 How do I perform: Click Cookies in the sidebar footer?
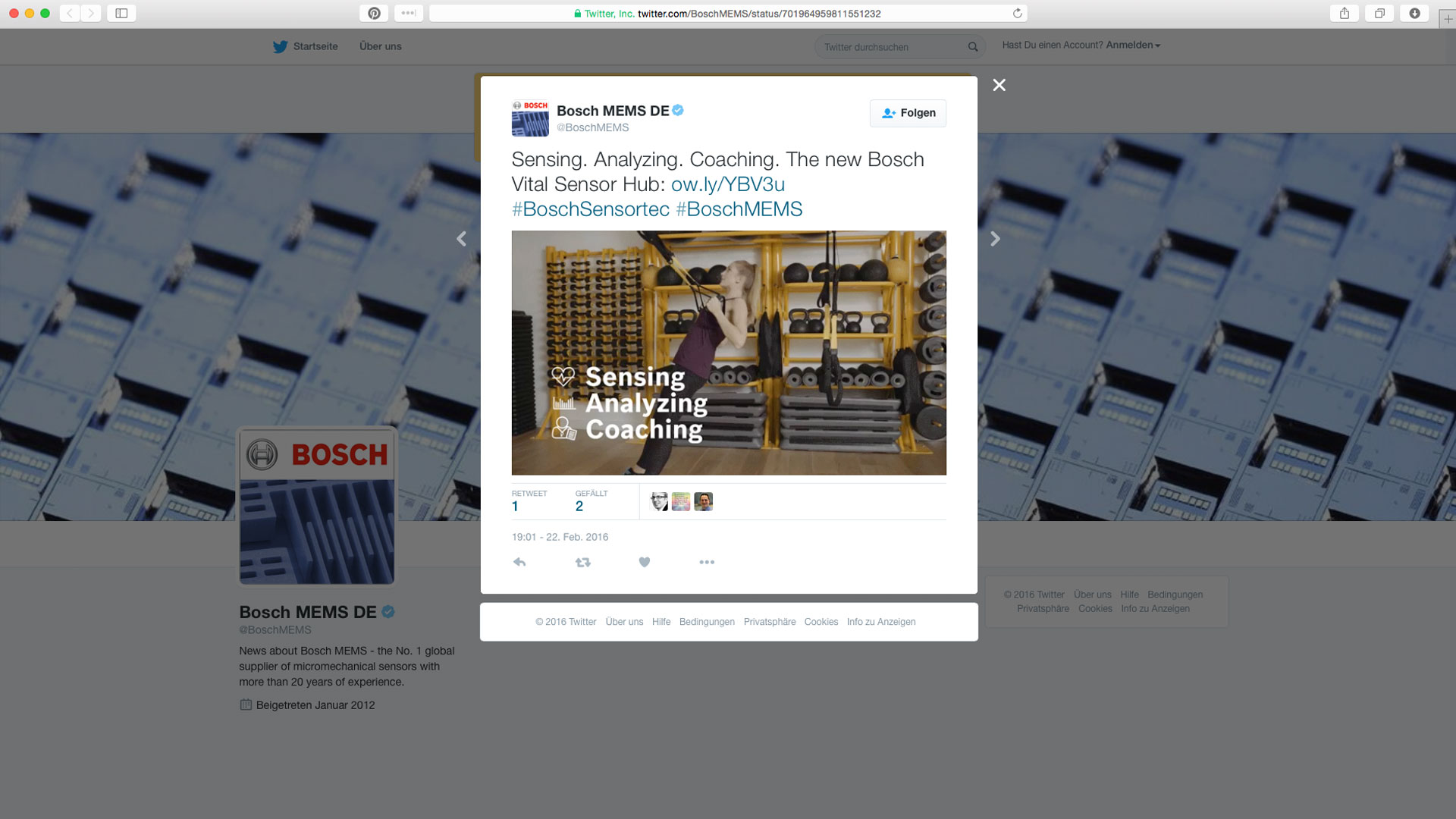(1095, 608)
